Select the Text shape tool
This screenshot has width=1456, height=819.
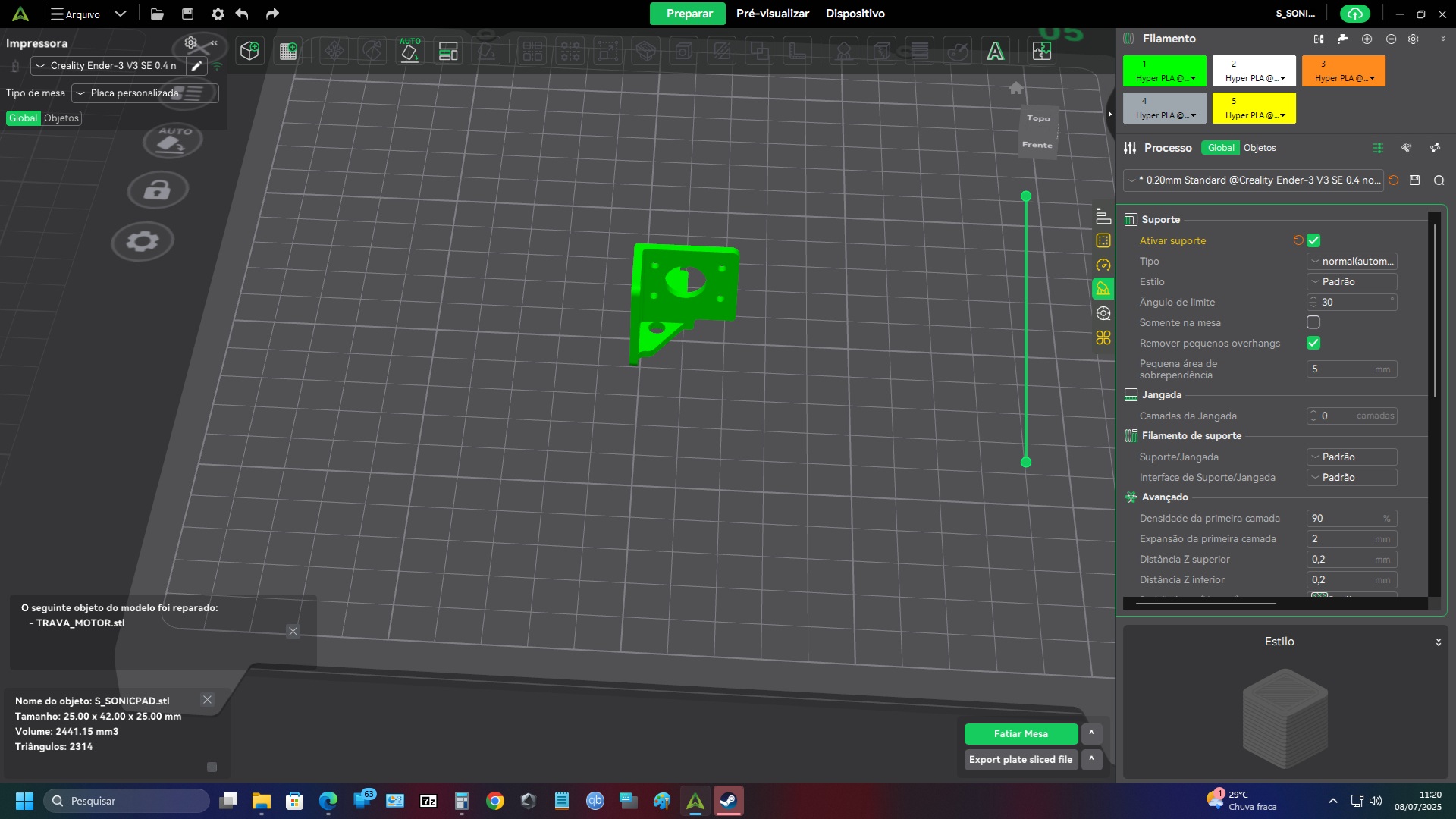[995, 51]
